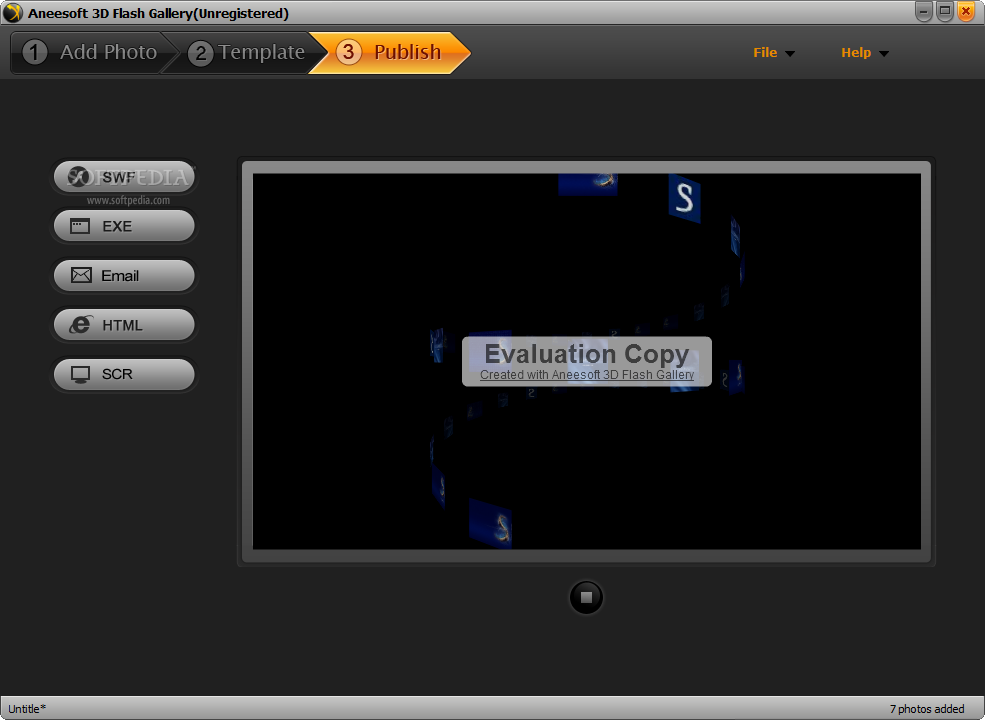This screenshot has height=720, width=985.
Task: Minimize the Aneesoft window
Action: (923, 11)
